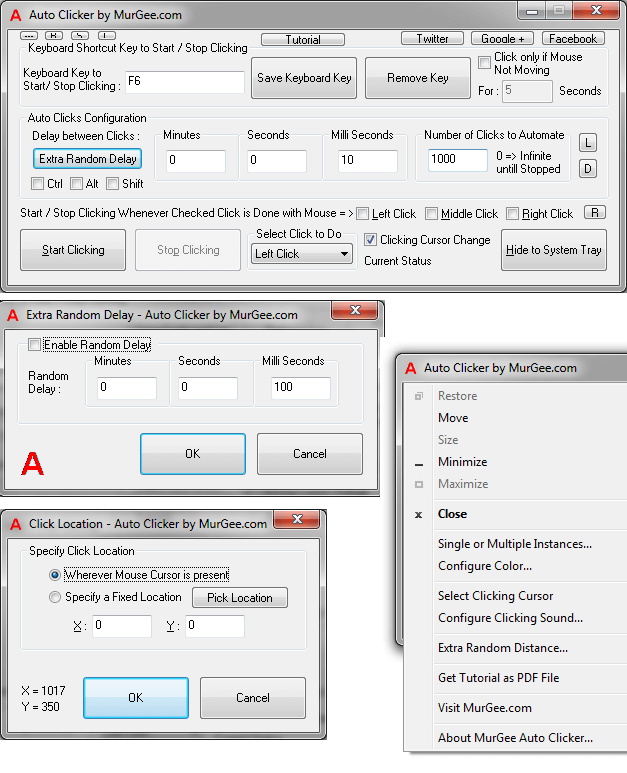Check the Left Click start/stop trigger box
The height and width of the screenshot is (773, 627).
coord(362,213)
